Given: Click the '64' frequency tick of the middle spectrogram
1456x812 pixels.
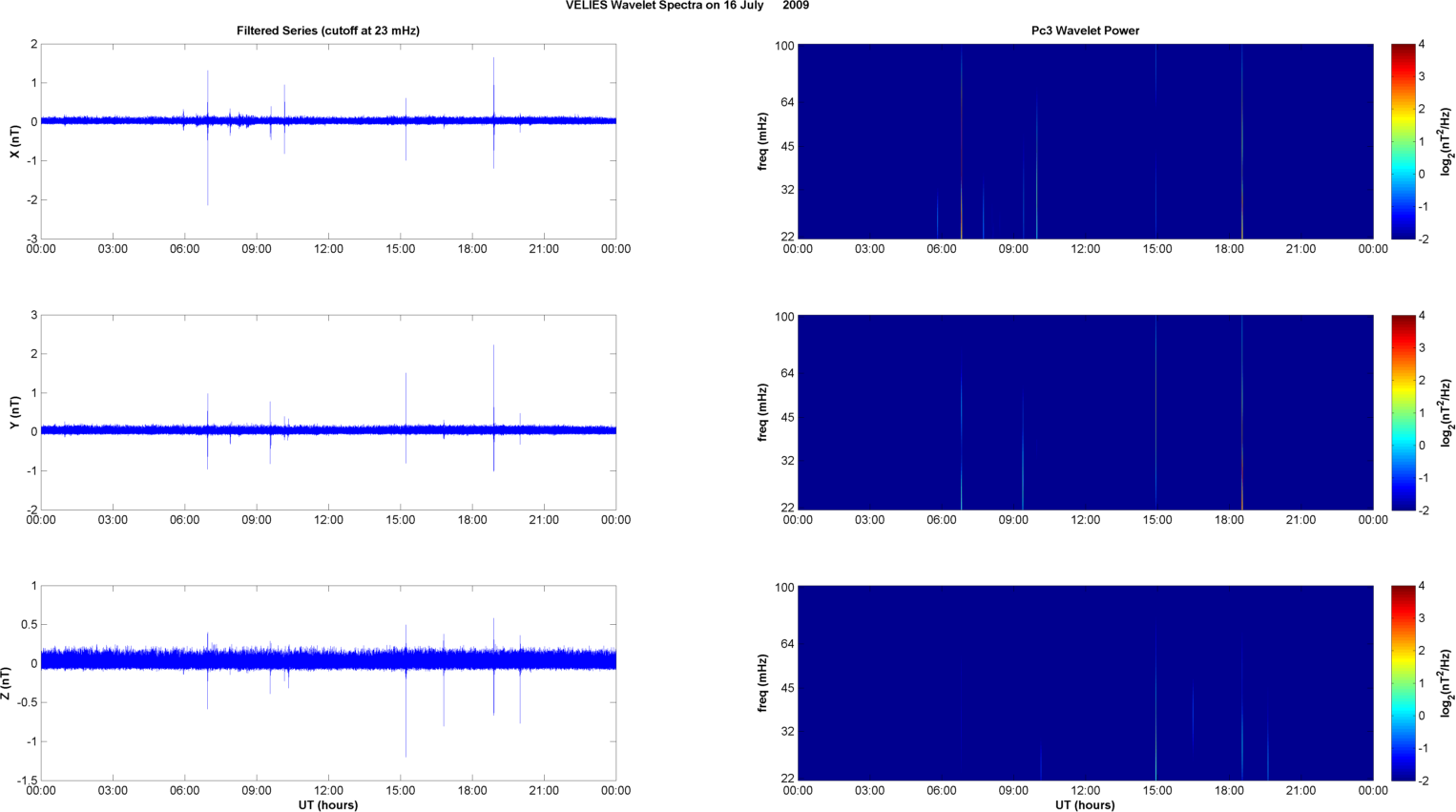Looking at the screenshot, I should pyautogui.click(x=788, y=373).
